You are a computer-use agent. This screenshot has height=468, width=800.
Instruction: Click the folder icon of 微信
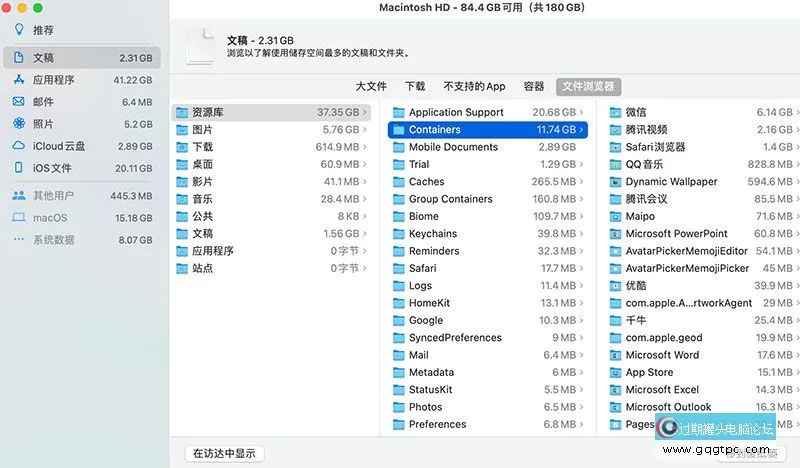tap(616, 112)
